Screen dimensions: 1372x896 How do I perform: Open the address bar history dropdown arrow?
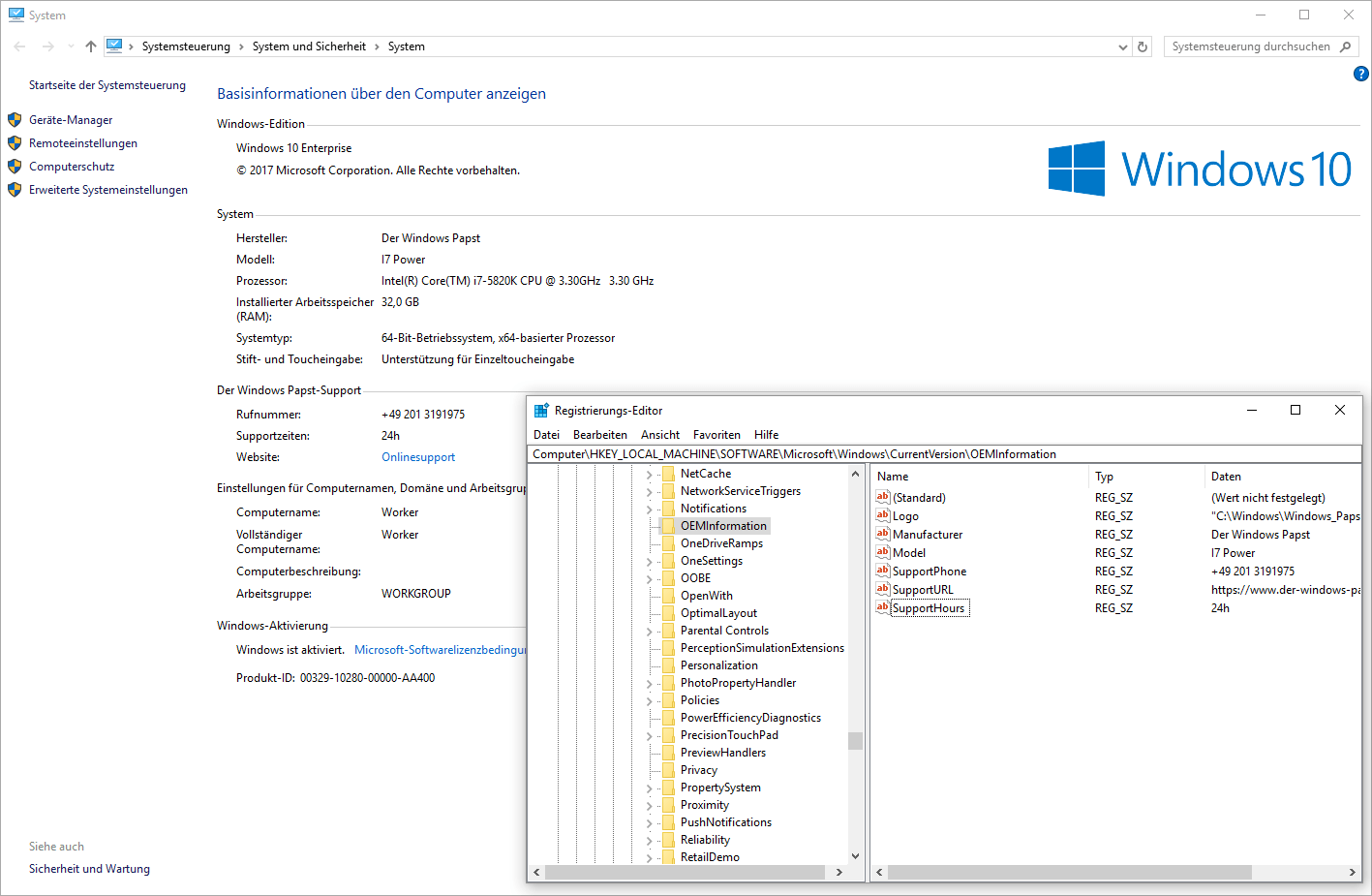[x=1123, y=46]
